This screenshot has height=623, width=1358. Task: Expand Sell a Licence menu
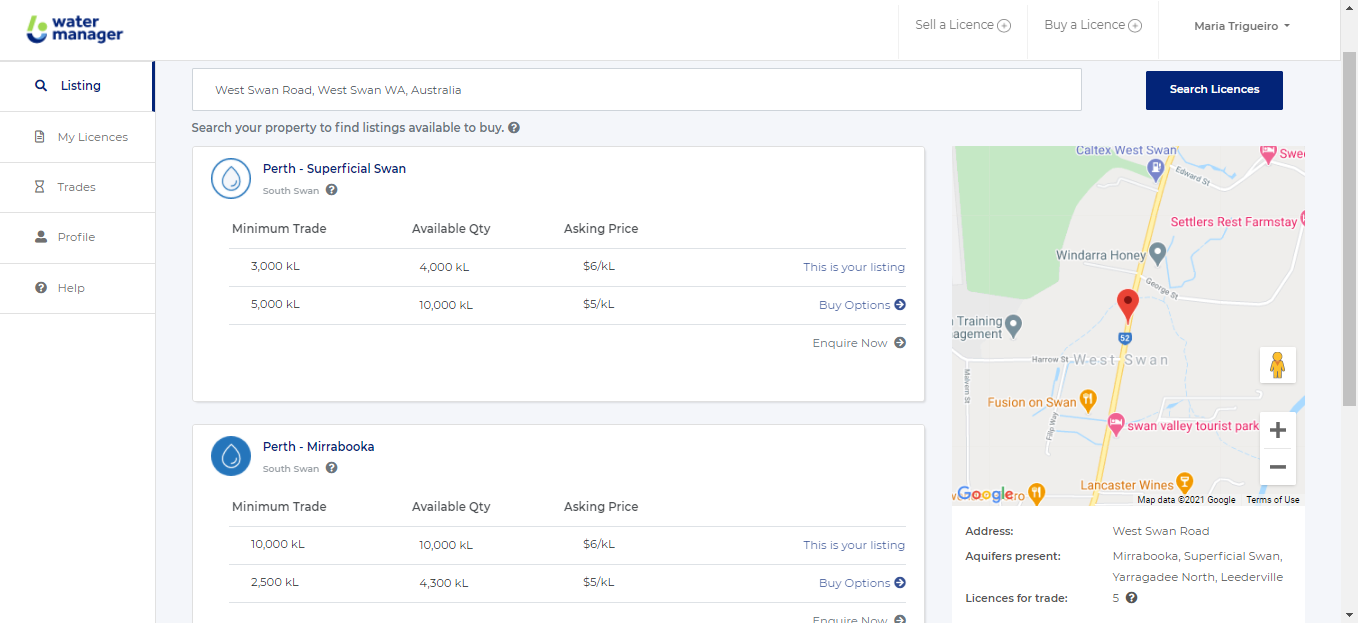pyautogui.click(x=962, y=25)
